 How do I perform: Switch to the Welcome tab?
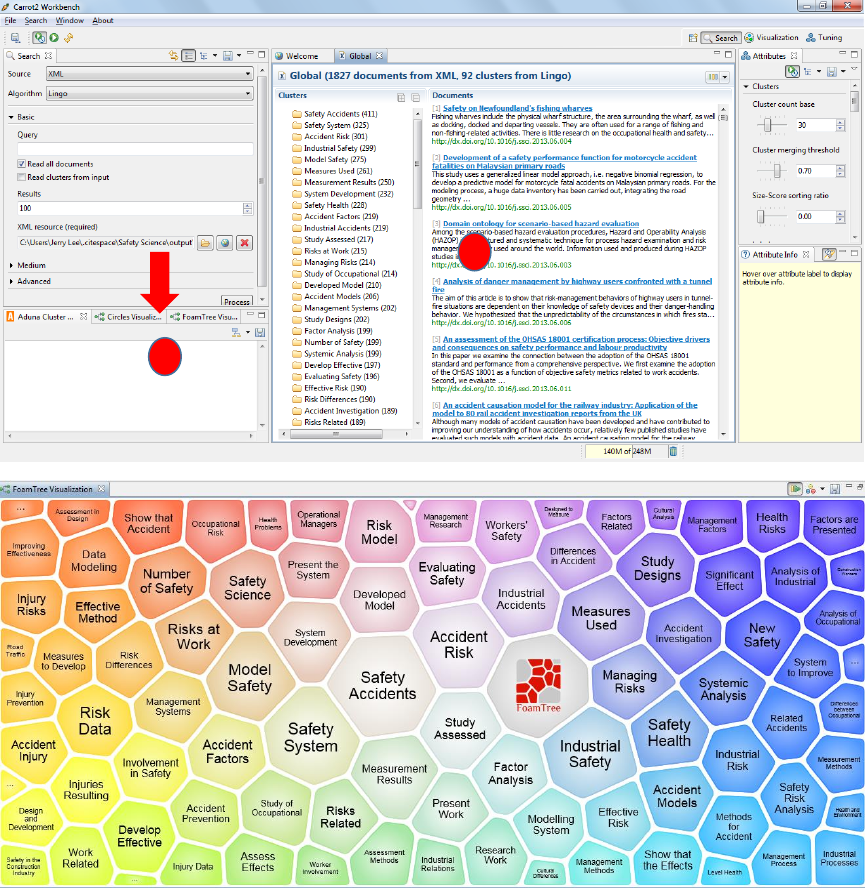(x=302, y=56)
